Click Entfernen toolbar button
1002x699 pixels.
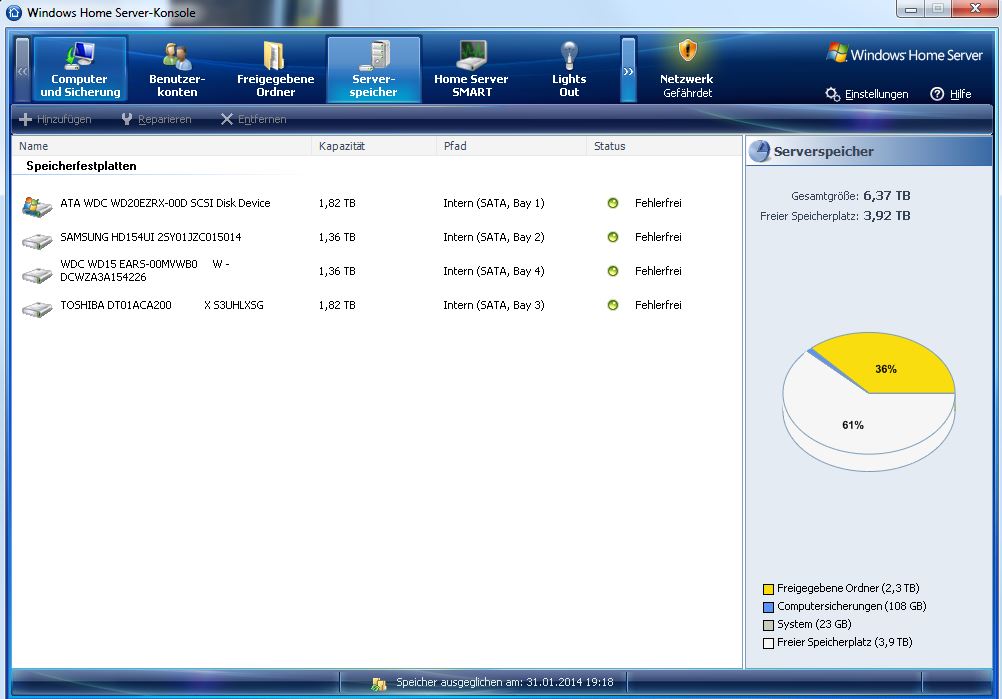[253, 119]
